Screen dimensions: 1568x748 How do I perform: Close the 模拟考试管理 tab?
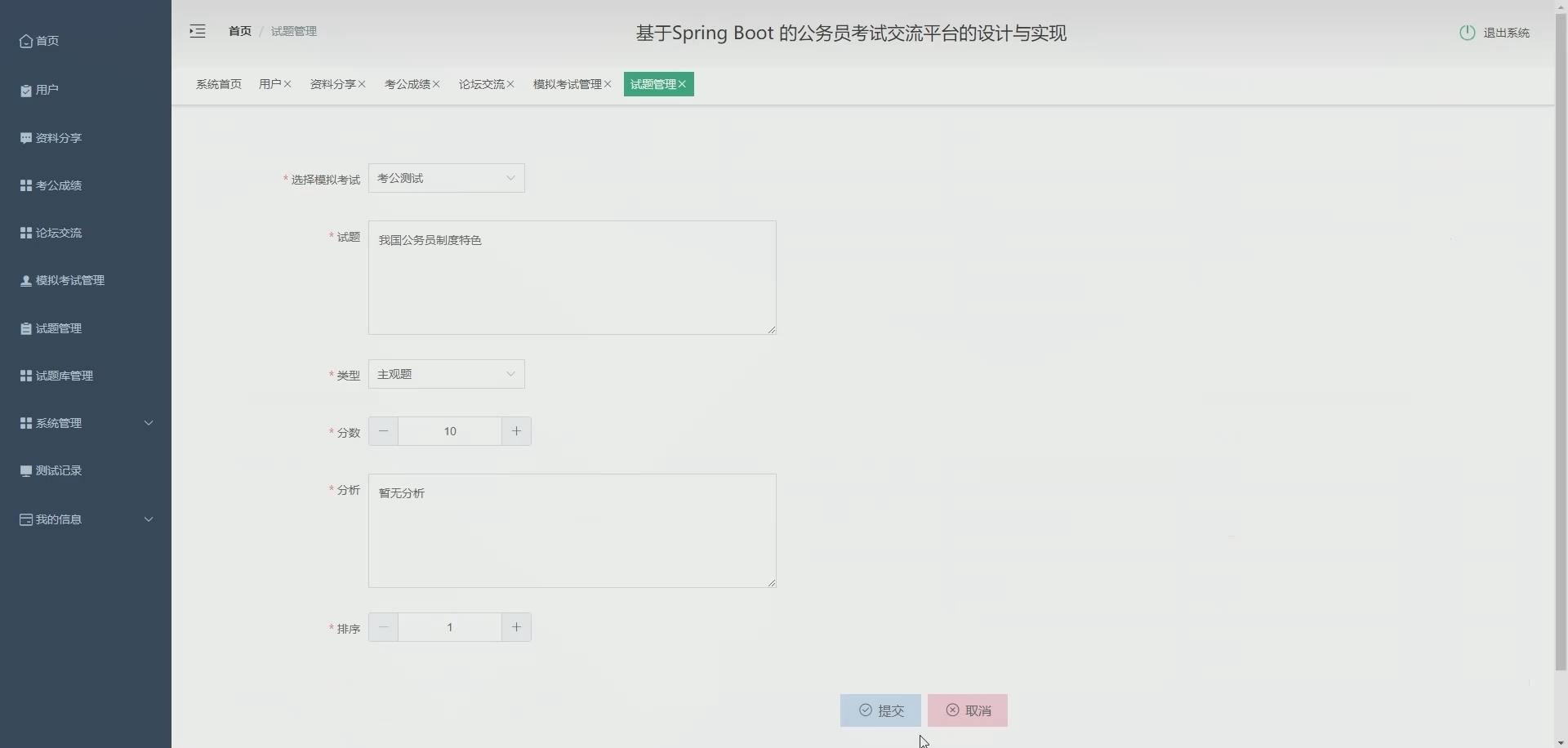tap(609, 84)
